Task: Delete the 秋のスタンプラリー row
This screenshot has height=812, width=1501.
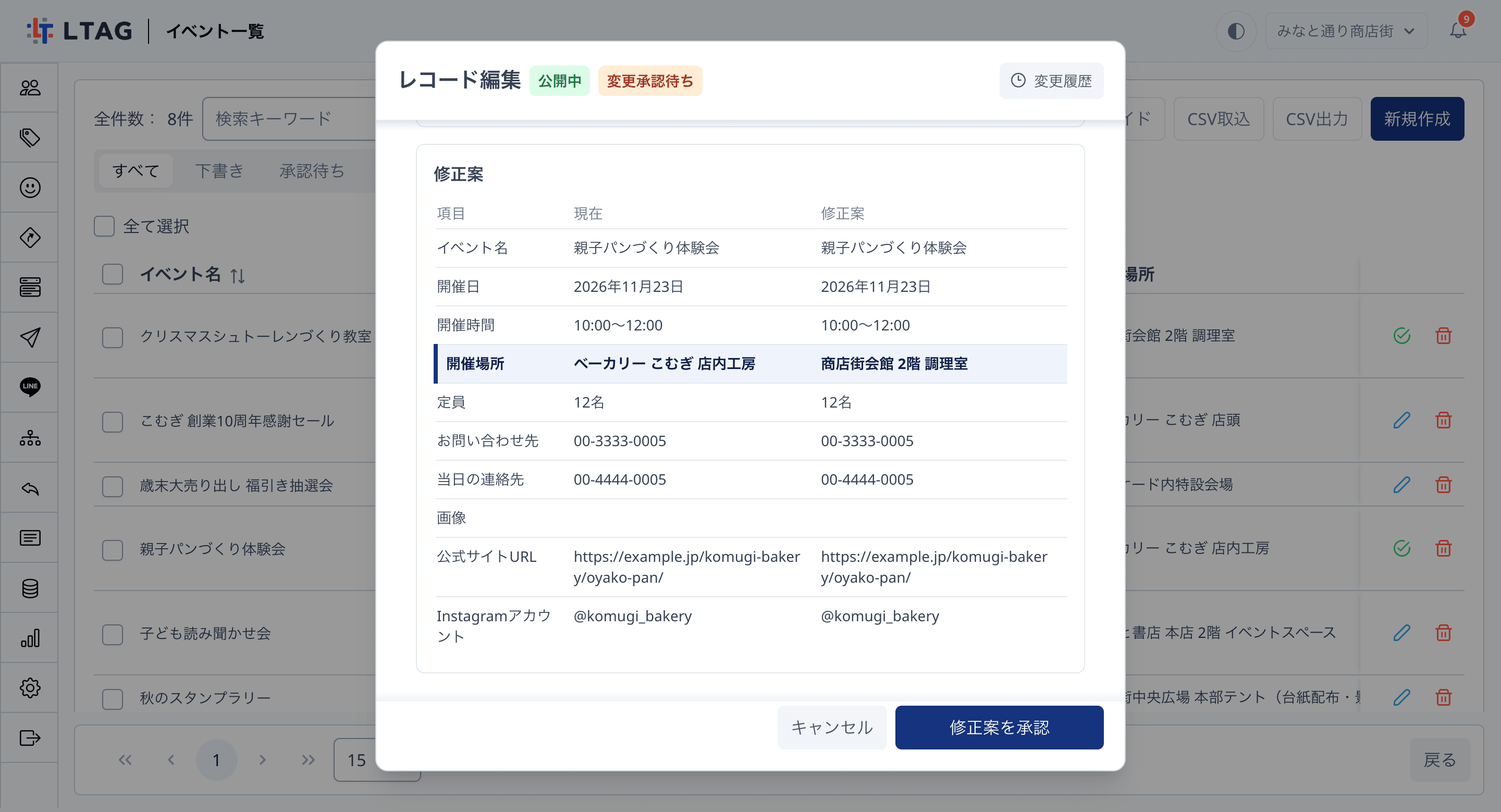Action: point(1443,697)
